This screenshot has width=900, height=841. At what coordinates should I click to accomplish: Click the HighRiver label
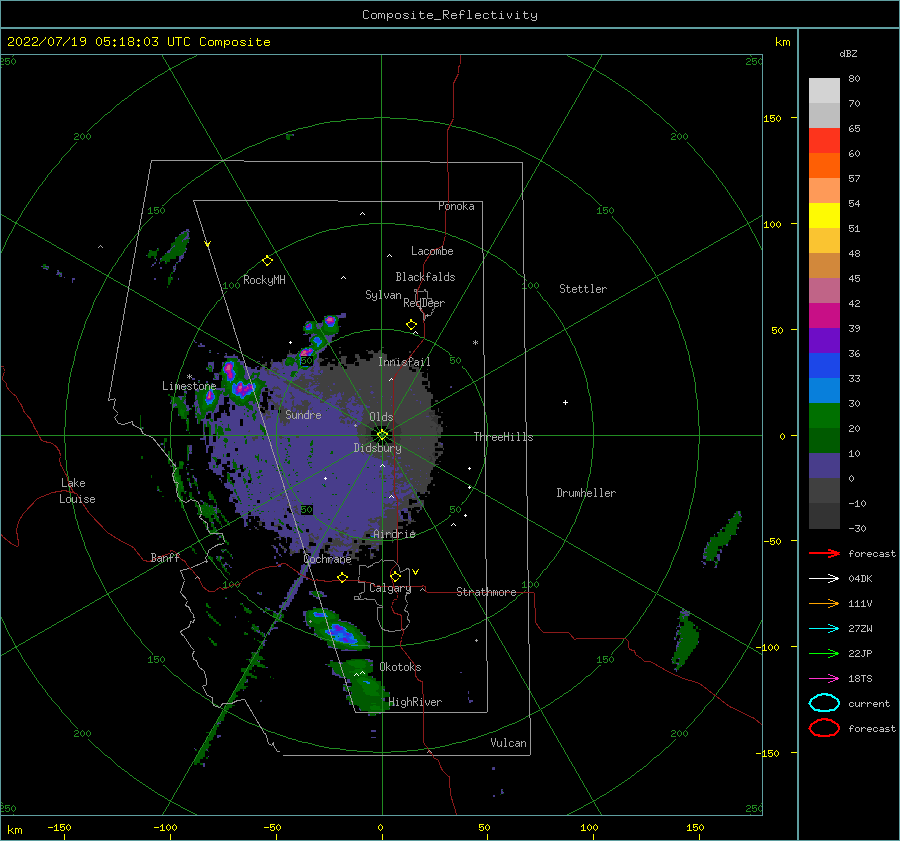(415, 702)
